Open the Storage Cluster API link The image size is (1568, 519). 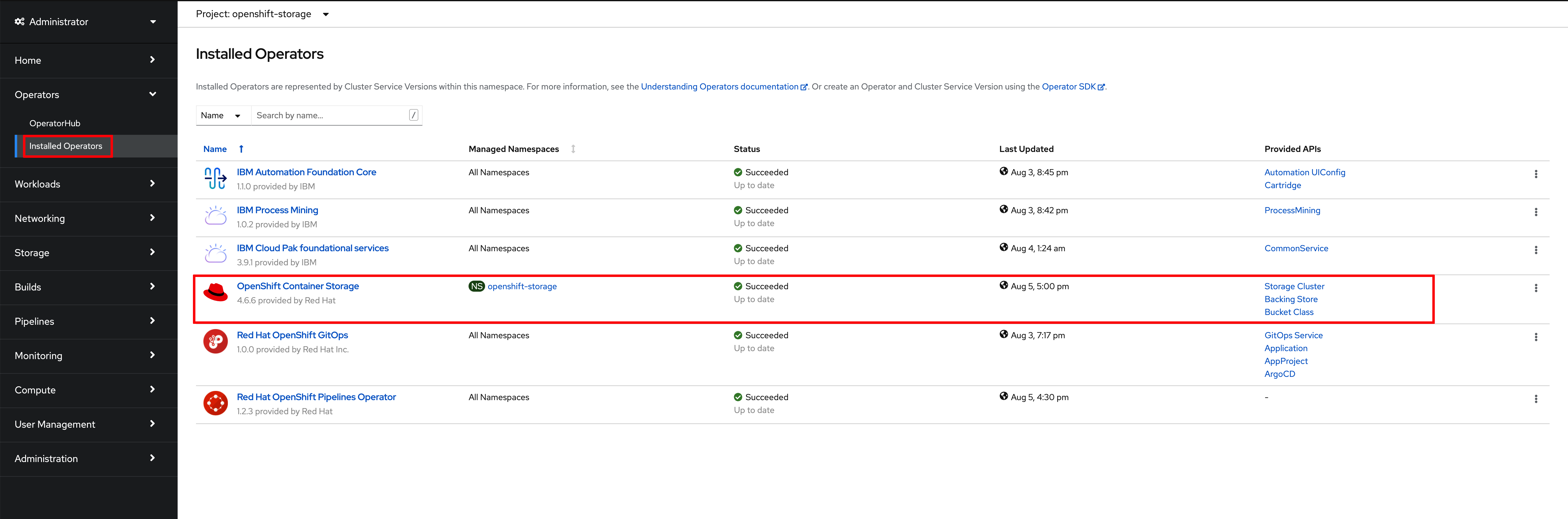click(x=1294, y=286)
